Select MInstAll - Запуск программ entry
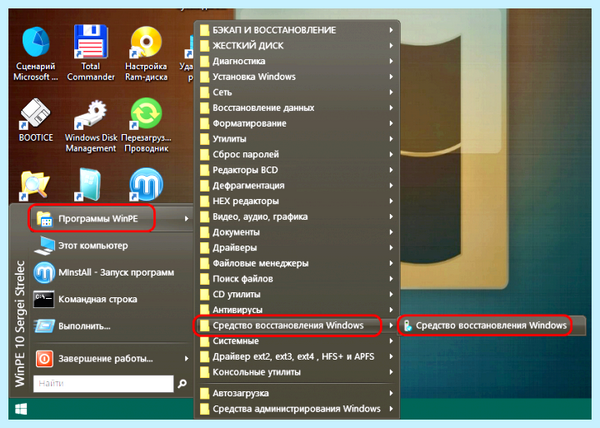The width and height of the screenshot is (600, 428). point(112,272)
